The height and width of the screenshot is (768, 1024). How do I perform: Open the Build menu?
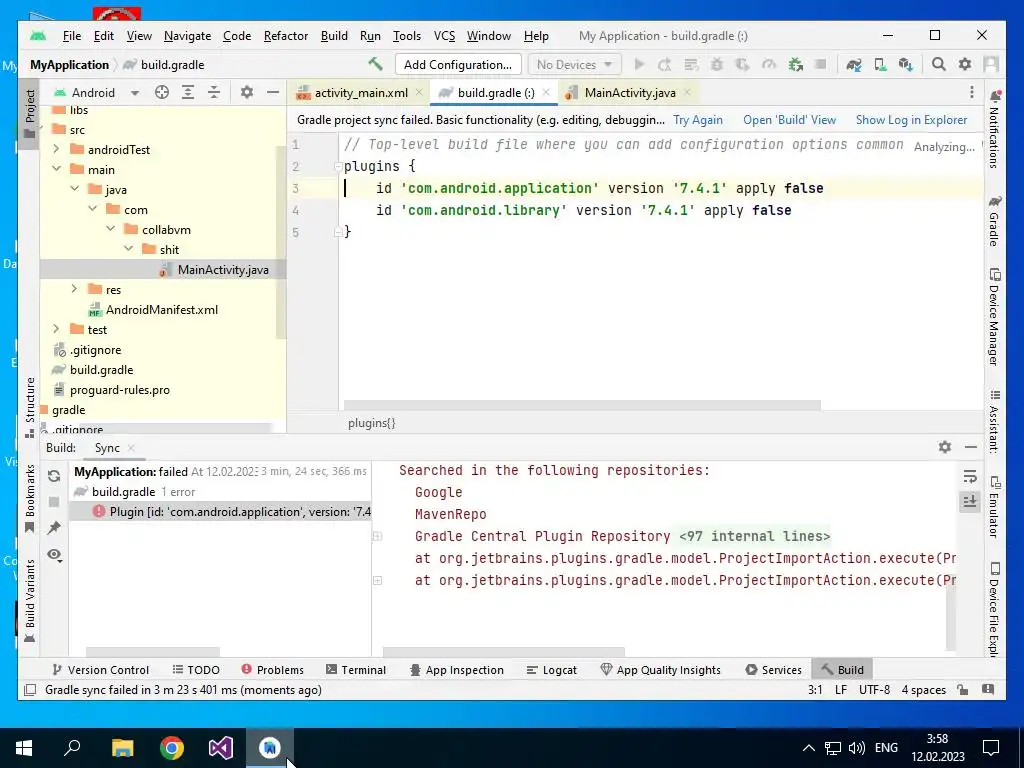pos(334,36)
